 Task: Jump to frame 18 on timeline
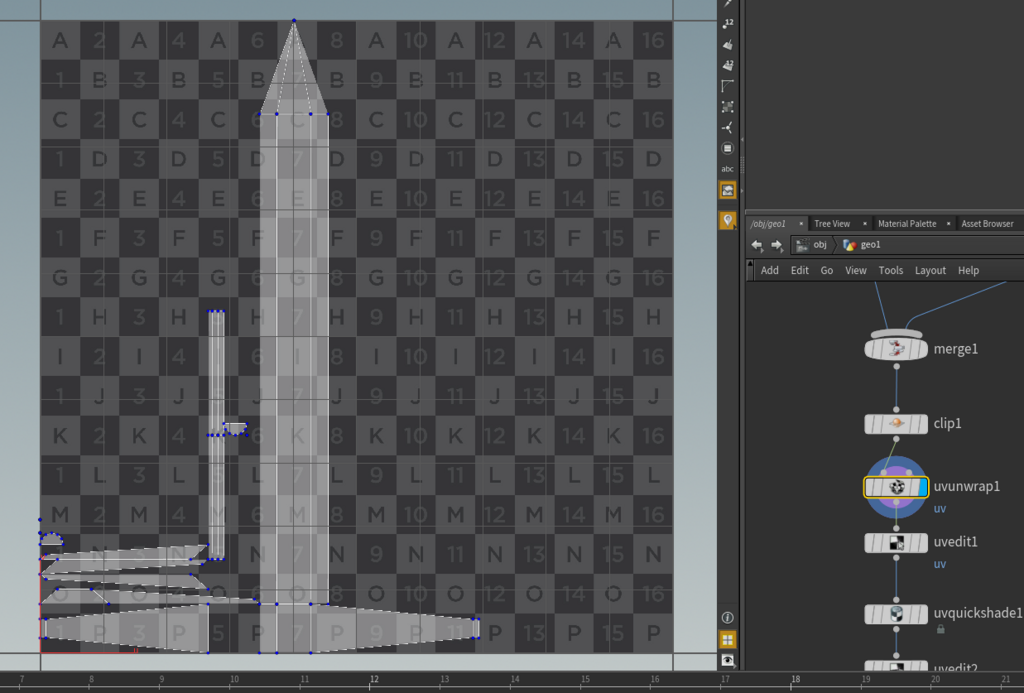pos(795,680)
